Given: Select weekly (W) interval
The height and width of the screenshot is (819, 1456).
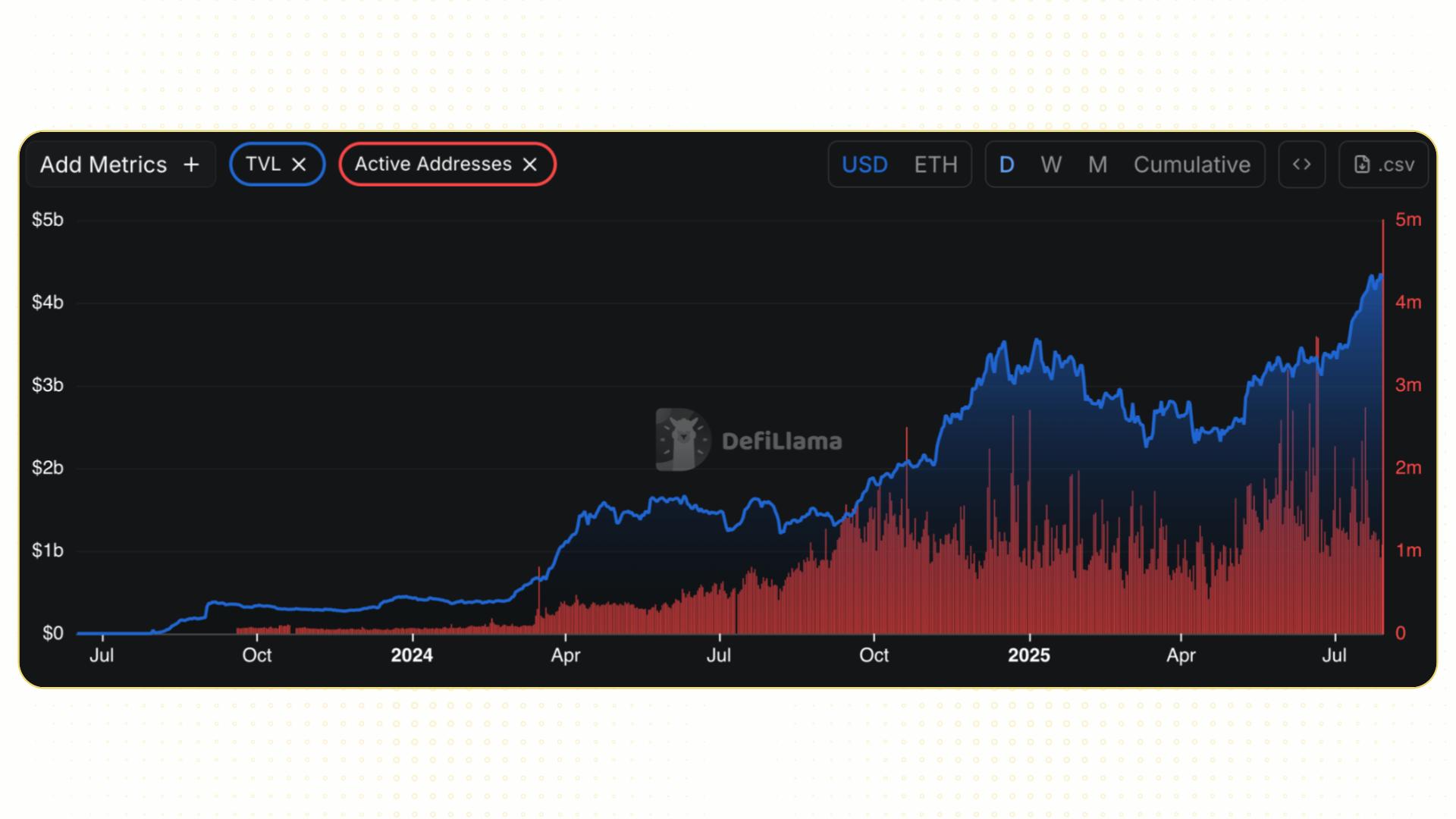Looking at the screenshot, I should pos(1051,165).
